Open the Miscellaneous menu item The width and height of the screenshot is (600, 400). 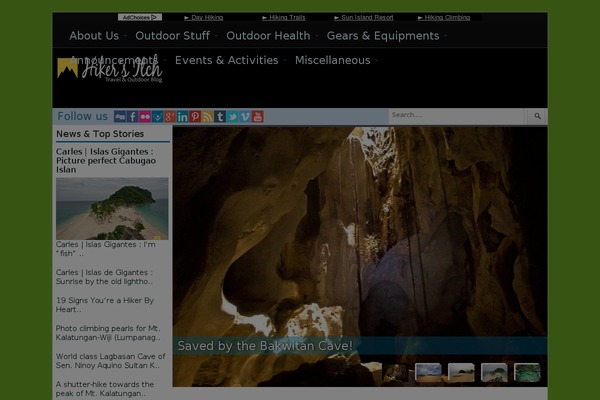(x=332, y=60)
